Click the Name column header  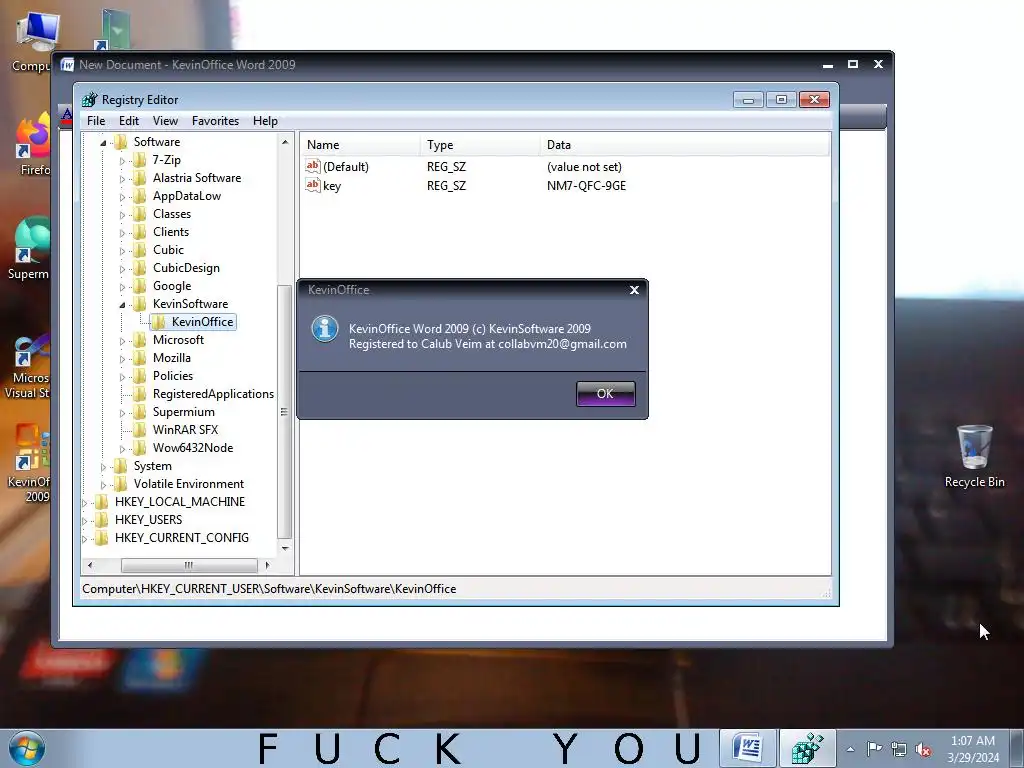pyautogui.click(x=359, y=145)
